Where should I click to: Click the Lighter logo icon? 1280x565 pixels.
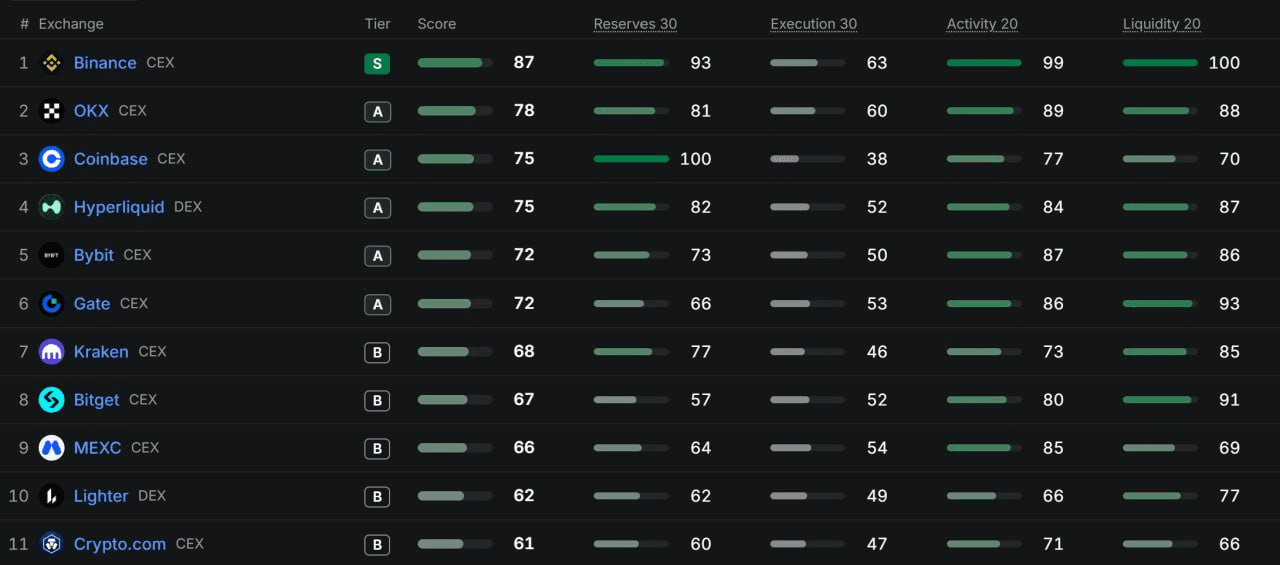(x=51, y=496)
